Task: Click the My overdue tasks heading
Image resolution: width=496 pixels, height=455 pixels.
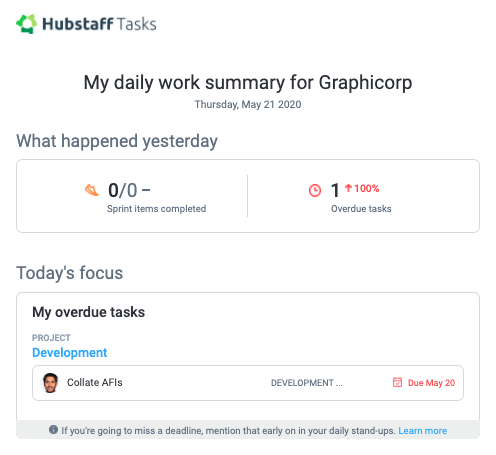Action: (89, 312)
